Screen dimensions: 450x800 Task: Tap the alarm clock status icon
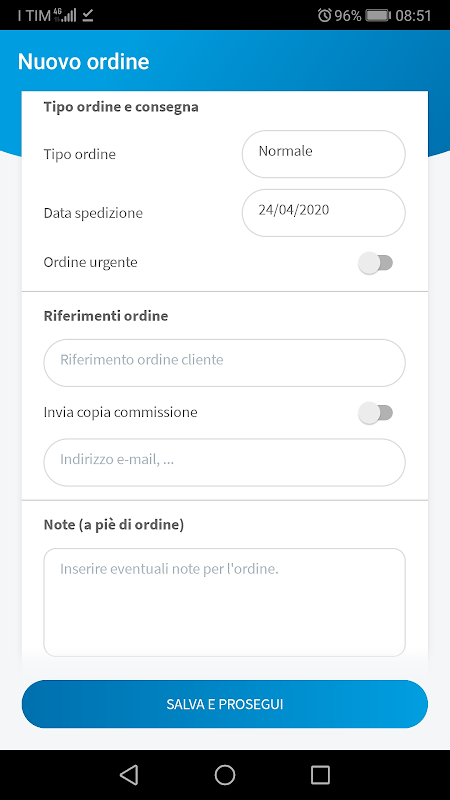coord(324,15)
